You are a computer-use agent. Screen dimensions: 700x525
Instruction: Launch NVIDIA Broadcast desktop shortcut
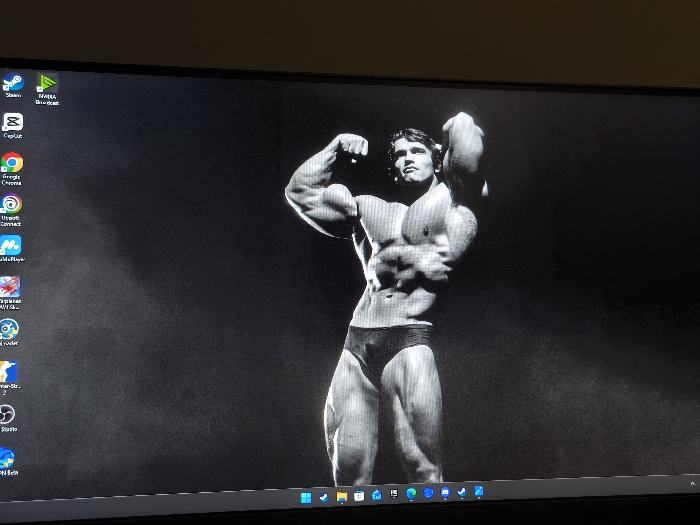tap(47, 89)
